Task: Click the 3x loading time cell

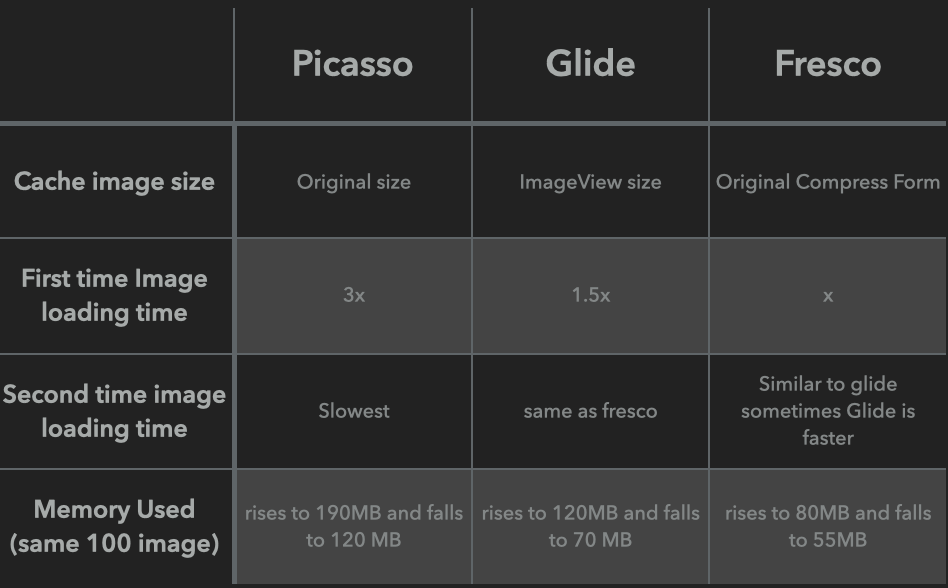Action: point(353,296)
